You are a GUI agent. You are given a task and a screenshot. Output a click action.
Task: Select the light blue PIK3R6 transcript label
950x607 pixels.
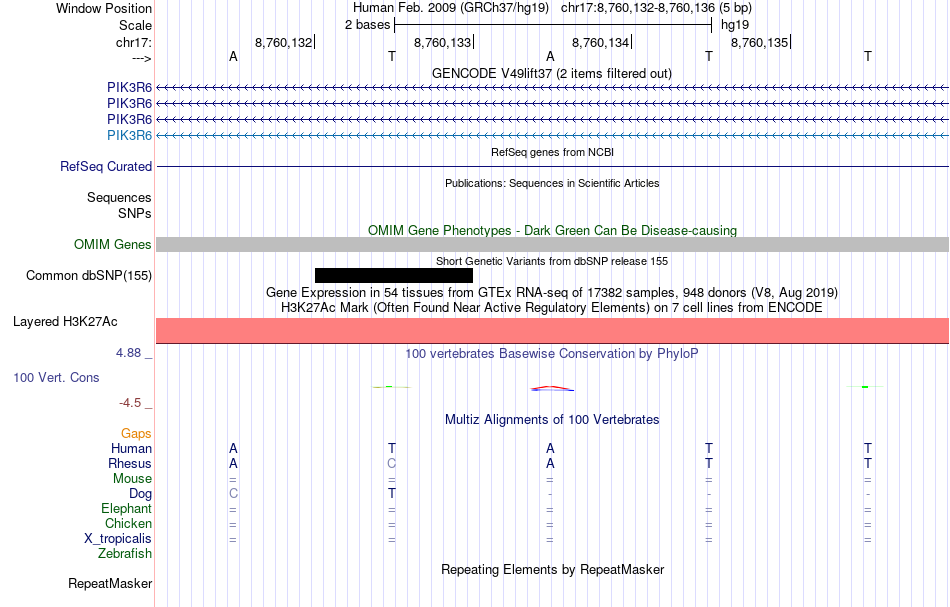[129, 135]
